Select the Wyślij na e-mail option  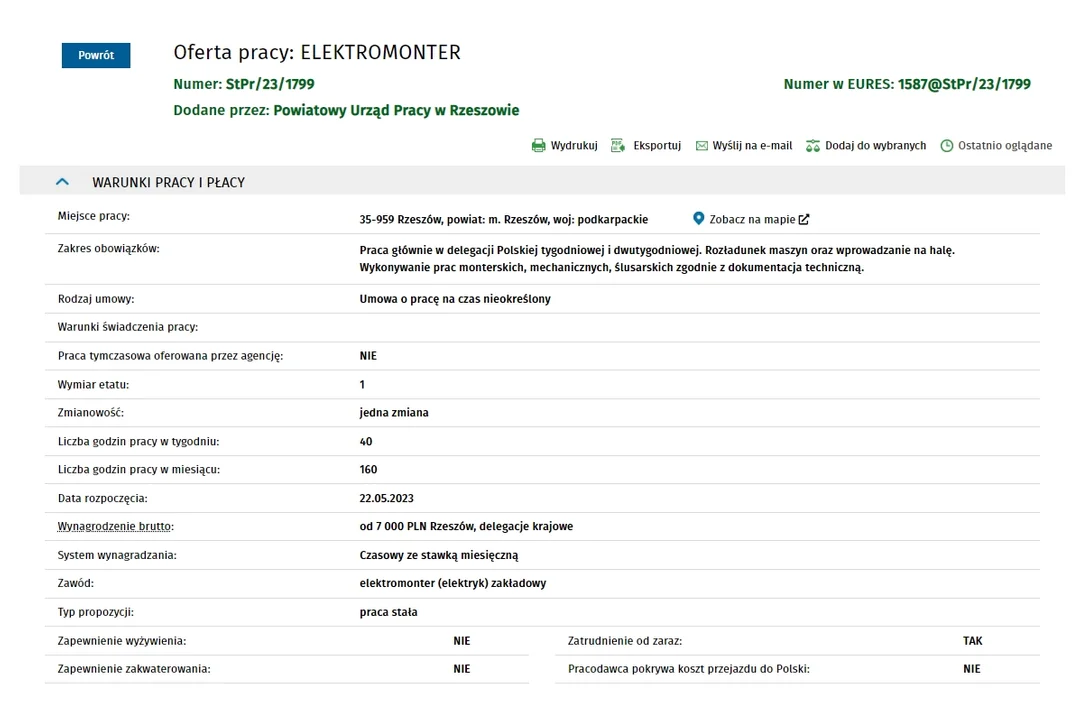click(x=752, y=145)
